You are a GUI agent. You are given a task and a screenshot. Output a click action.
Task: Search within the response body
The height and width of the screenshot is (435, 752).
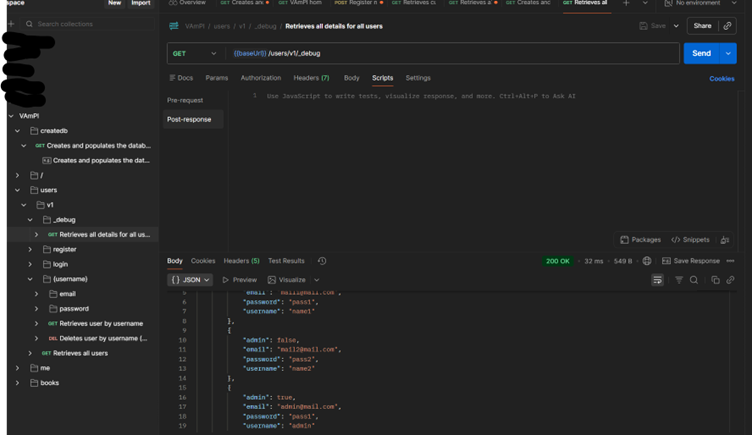(x=693, y=280)
